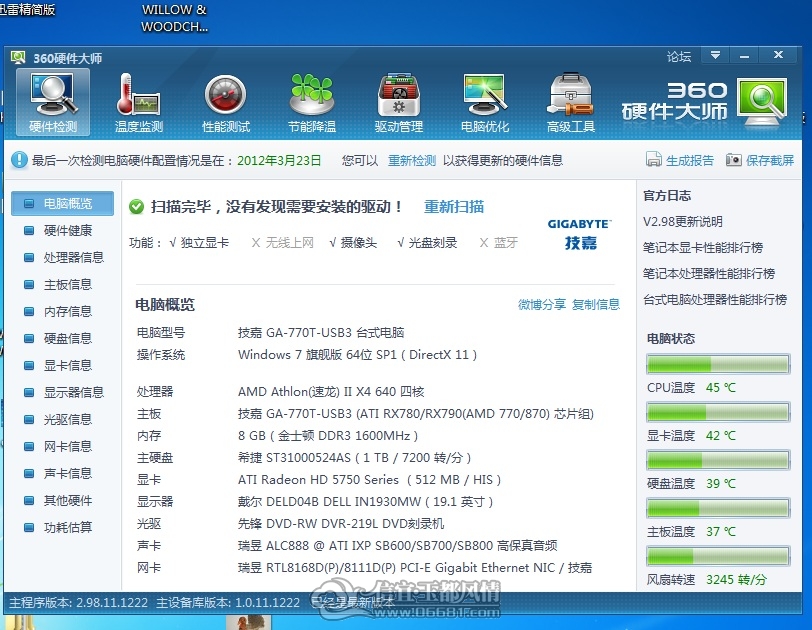Click the CPU温度 progress bar
This screenshot has width=812, height=630.
[718, 364]
